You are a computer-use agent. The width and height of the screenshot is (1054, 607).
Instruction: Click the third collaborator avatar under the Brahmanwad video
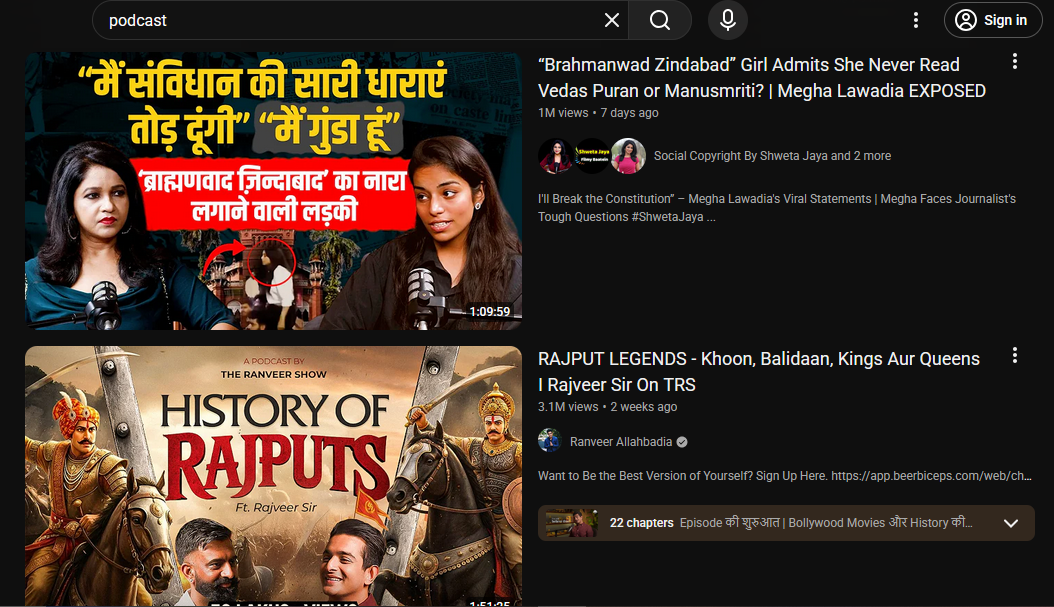[x=628, y=156]
